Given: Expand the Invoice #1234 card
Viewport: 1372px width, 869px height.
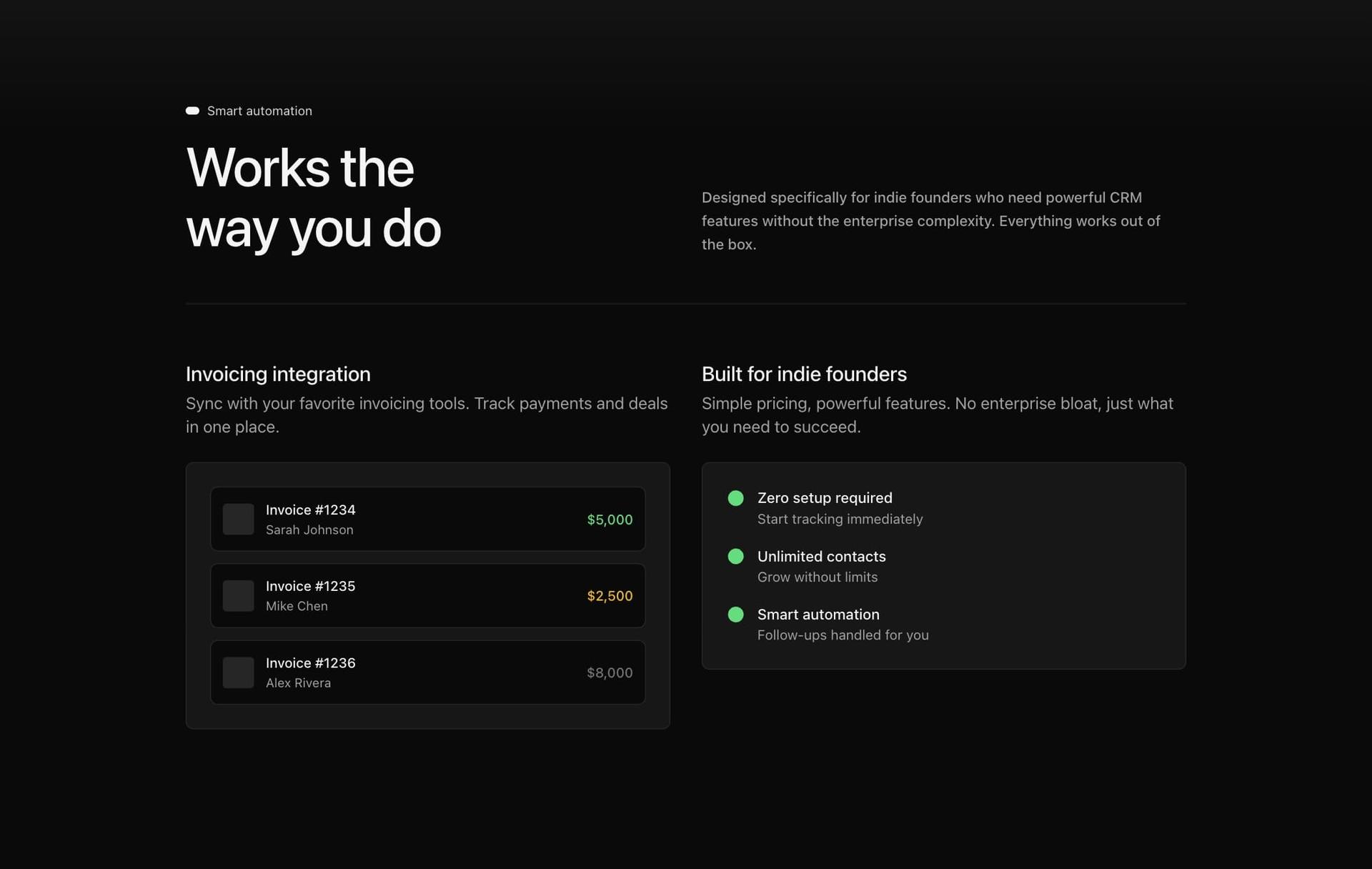Looking at the screenshot, I should 427,519.
